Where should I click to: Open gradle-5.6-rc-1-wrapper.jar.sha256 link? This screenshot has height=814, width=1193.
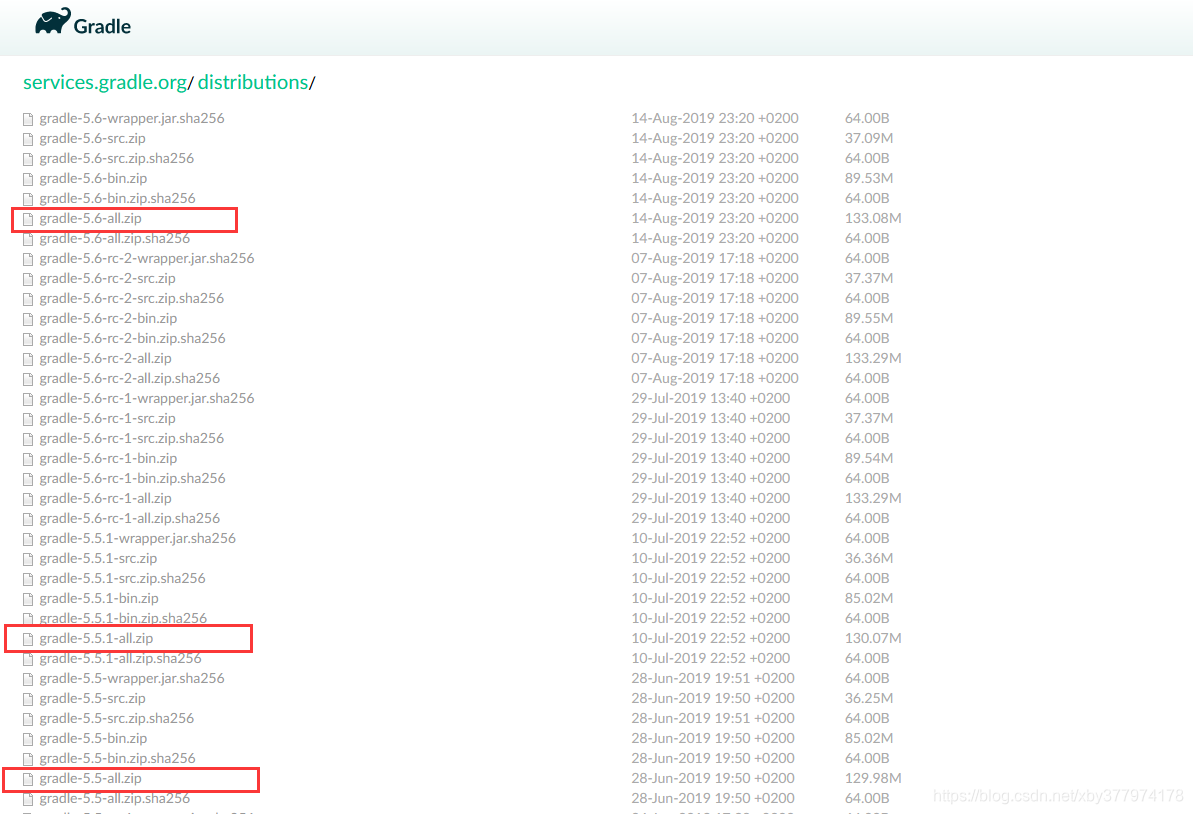click(x=147, y=398)
